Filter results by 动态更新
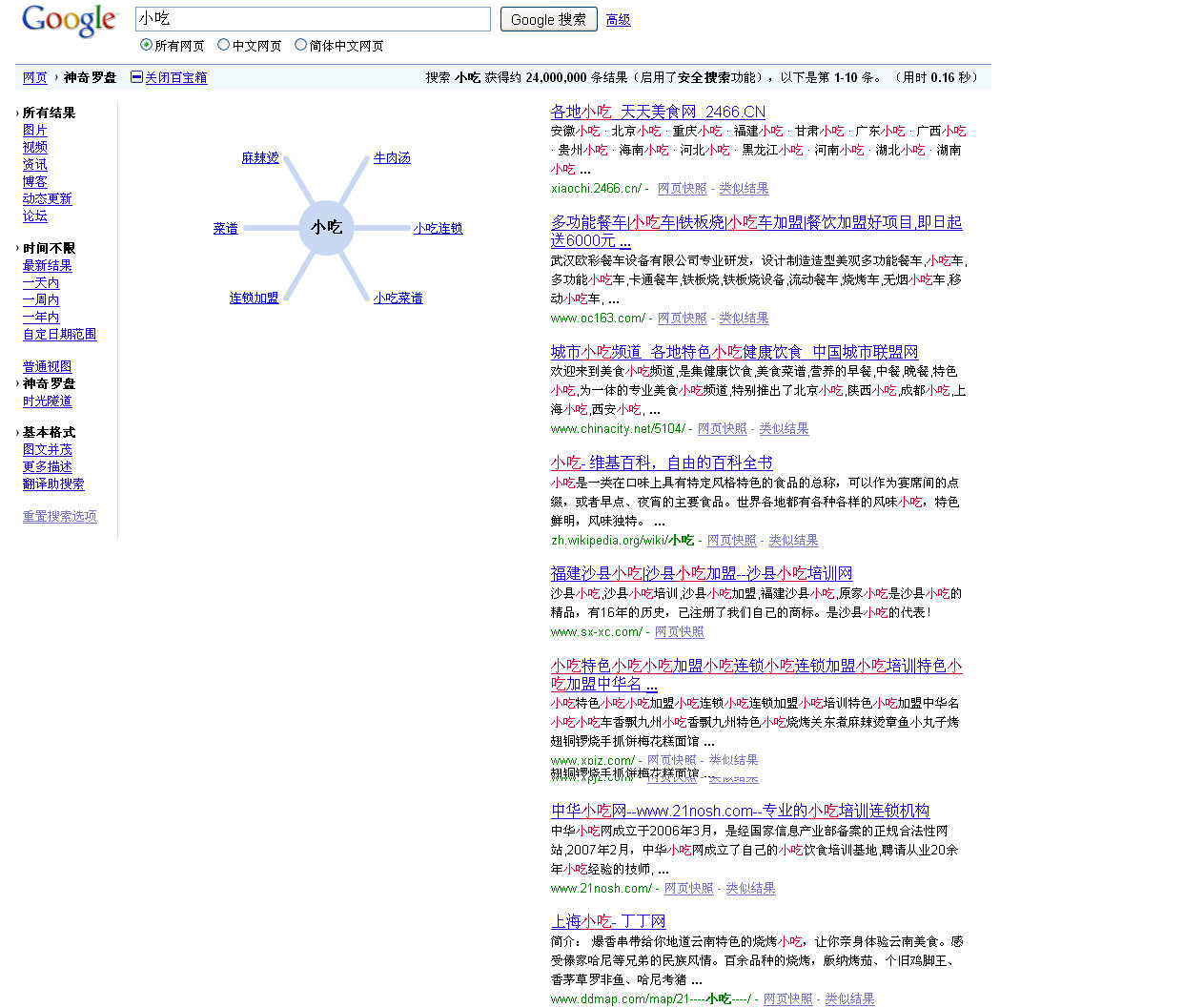Viewport: 1204px width, 1008px height. [47, 199]
